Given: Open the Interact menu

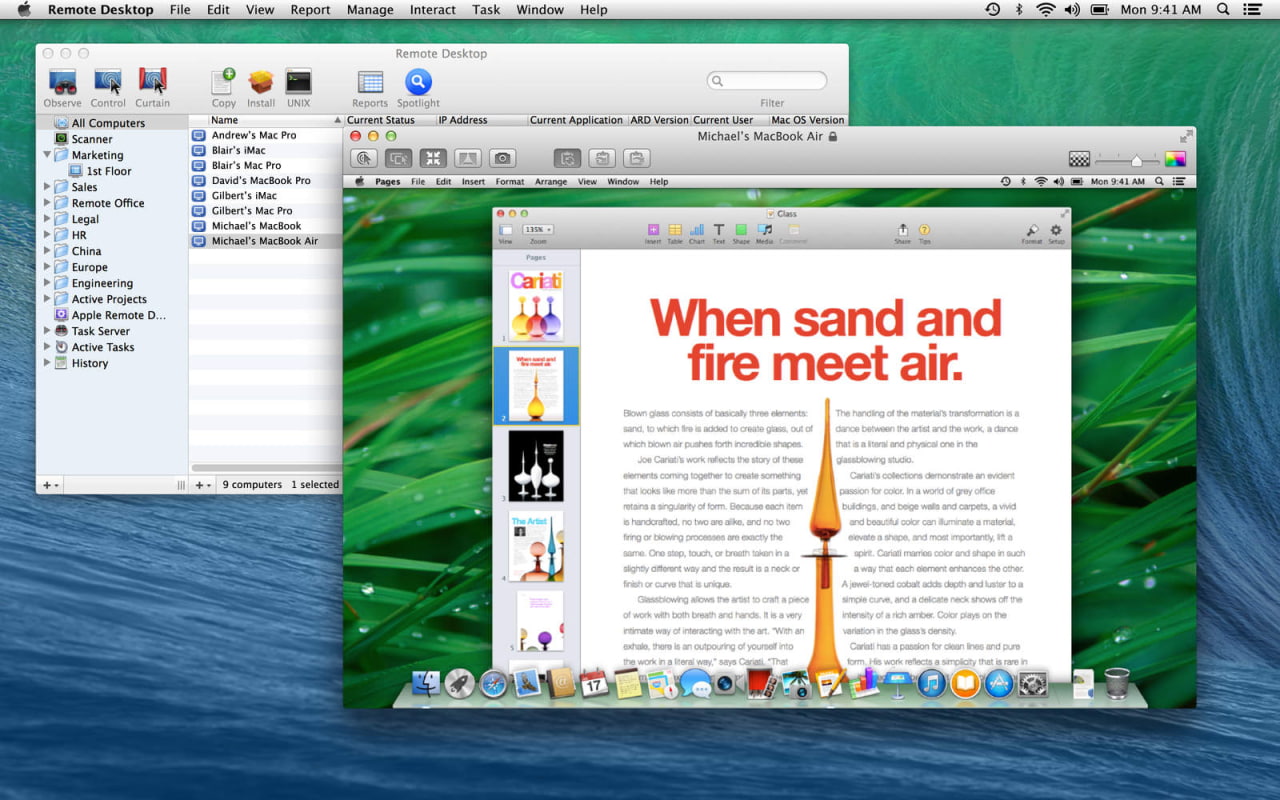Looking at the screenshot, I should 433,10.
